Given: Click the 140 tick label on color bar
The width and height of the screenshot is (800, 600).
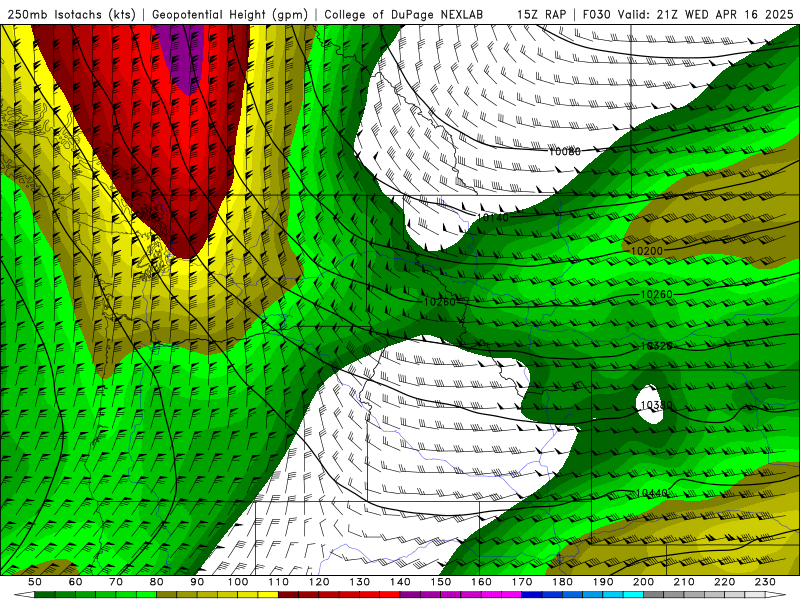Looking at the screenshot, I should click(400, 582).
